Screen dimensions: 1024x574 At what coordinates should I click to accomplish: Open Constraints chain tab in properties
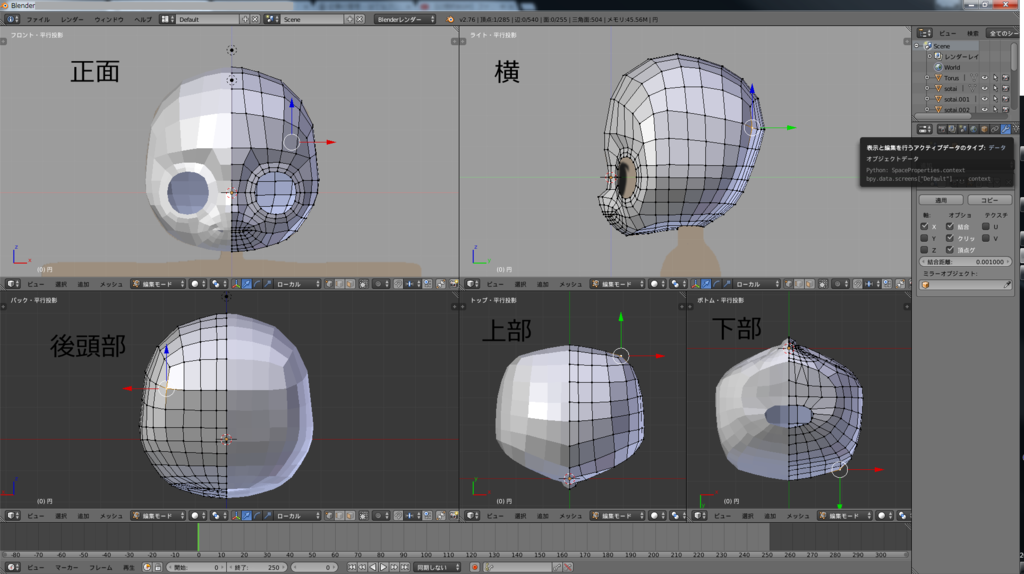point(995,129)
